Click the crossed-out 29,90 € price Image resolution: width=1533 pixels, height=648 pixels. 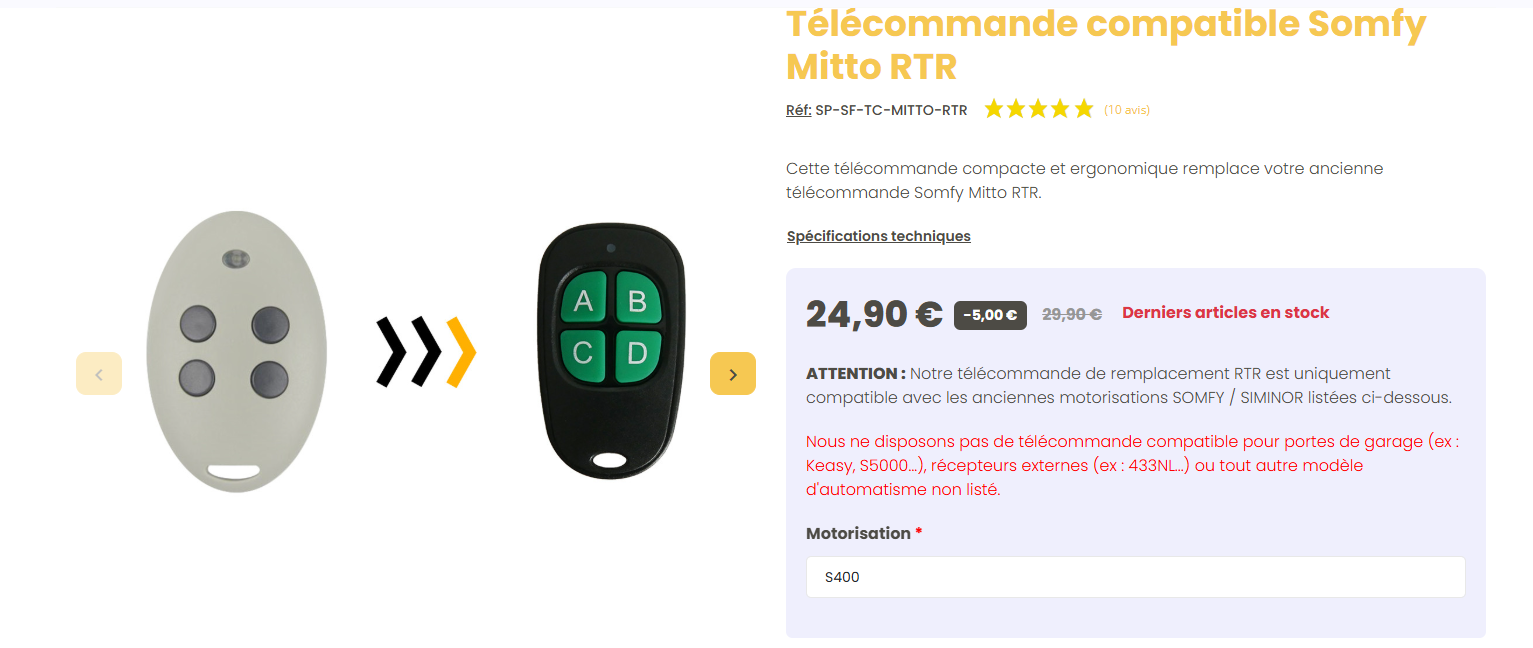tap(1071, 314)
